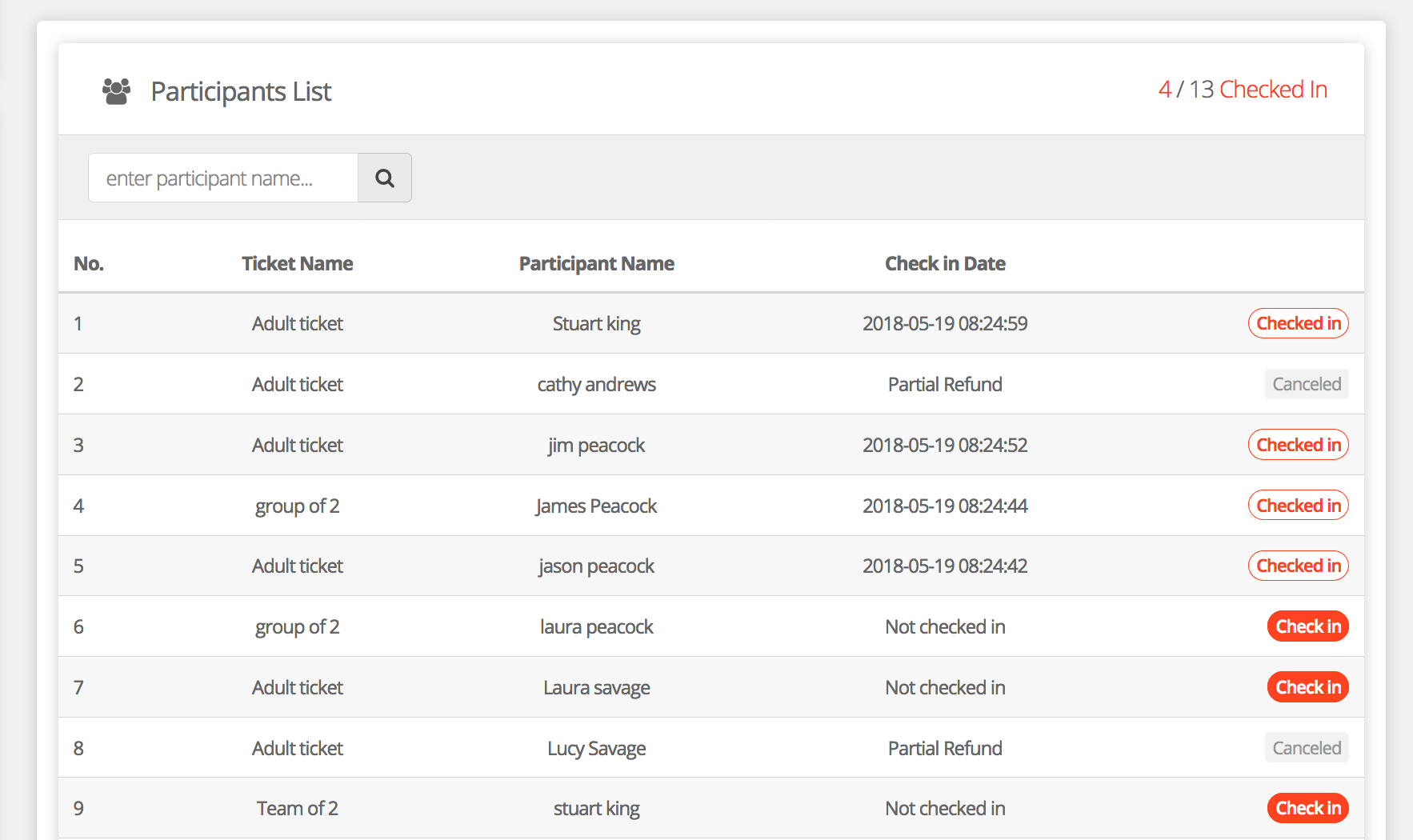Click the No. column header
Viewport: 1413px width, 840px height.
(x=89, y=264)
